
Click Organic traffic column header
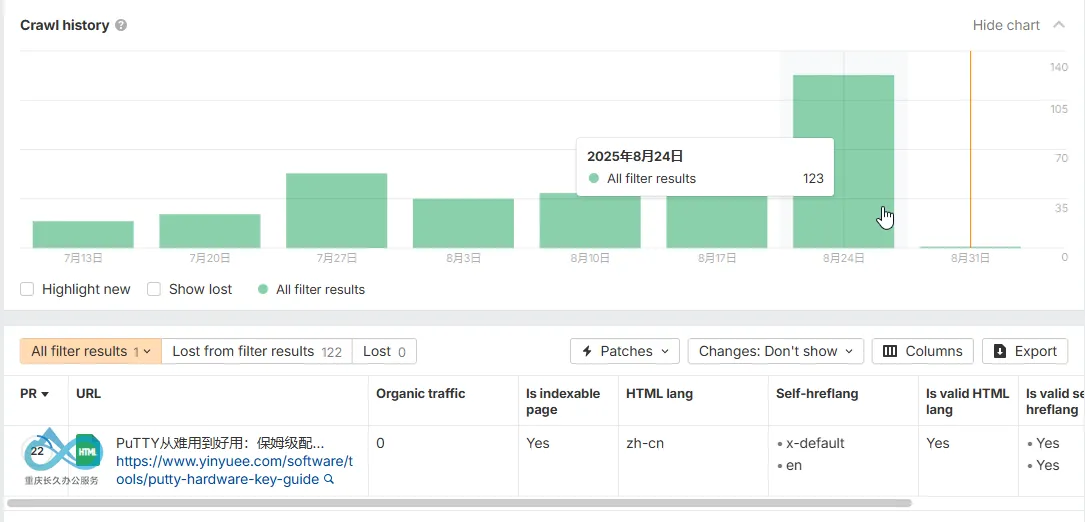[421, 393]
